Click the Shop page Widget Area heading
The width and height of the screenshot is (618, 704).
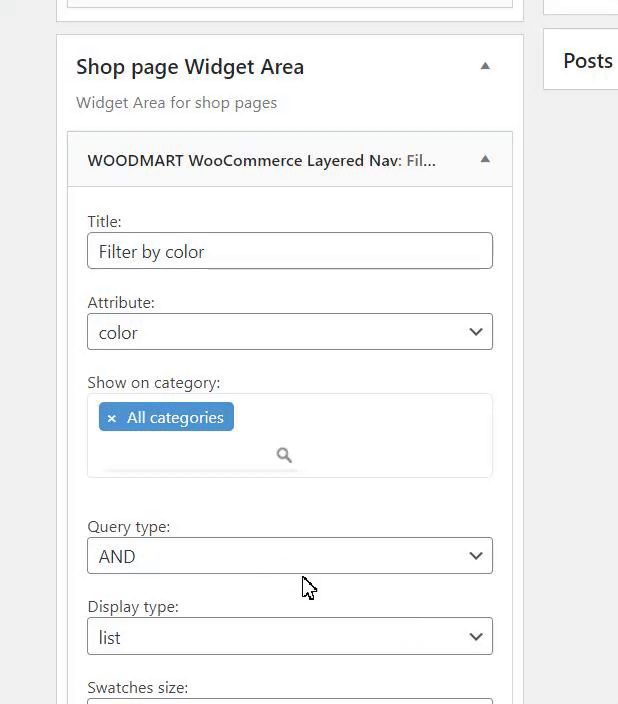(x=190, y=67)
